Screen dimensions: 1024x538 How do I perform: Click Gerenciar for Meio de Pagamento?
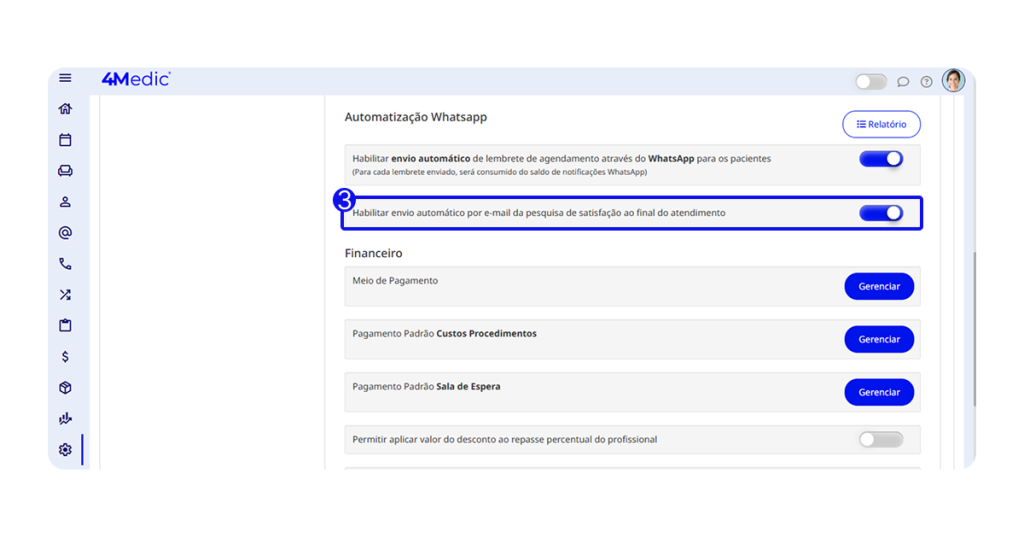[x=879, y=286]
